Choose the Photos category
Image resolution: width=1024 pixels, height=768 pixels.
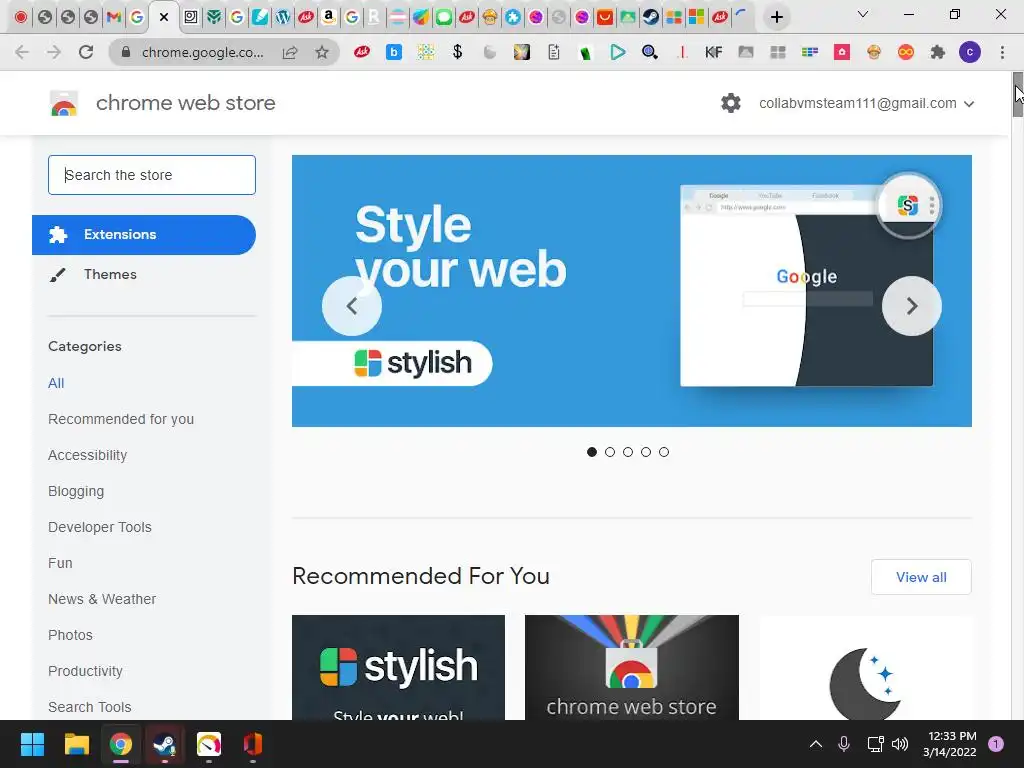tap(70, 635)
